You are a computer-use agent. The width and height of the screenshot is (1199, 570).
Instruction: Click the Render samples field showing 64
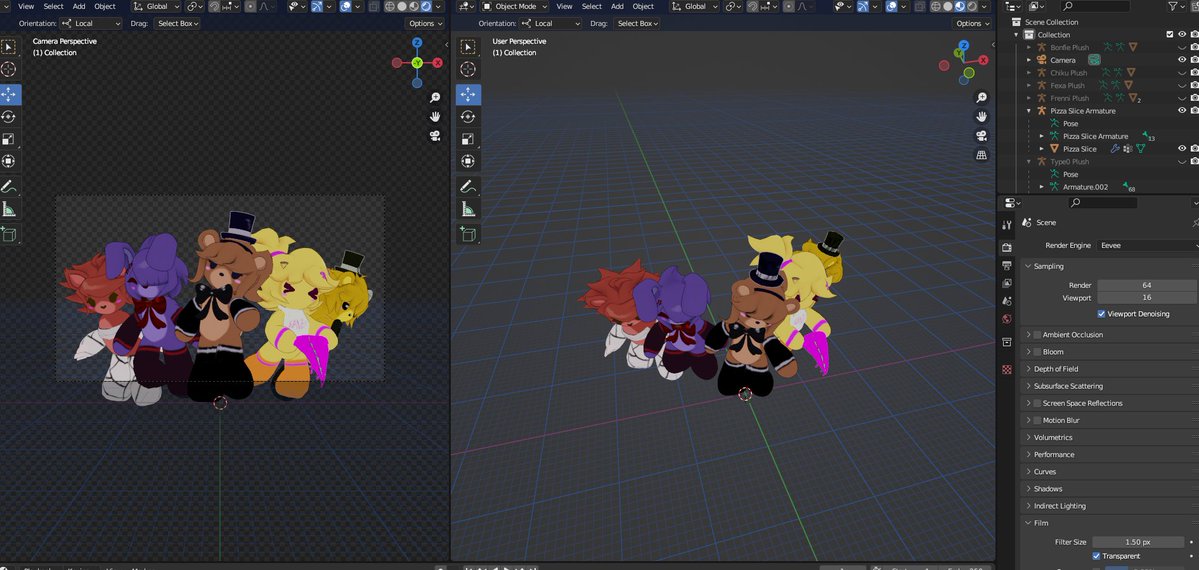point(1146,285)
